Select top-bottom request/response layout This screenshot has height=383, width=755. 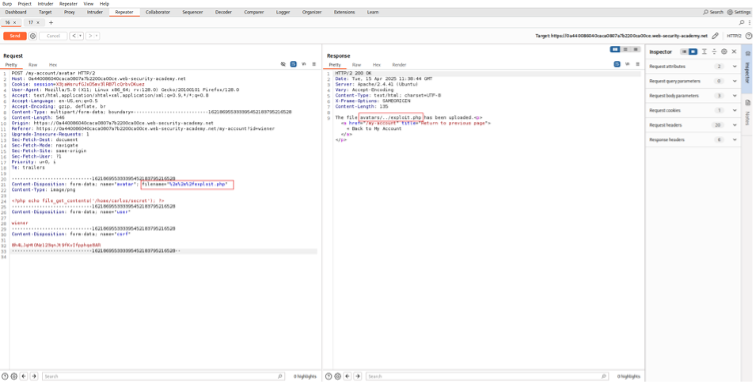tap(625, 49)
